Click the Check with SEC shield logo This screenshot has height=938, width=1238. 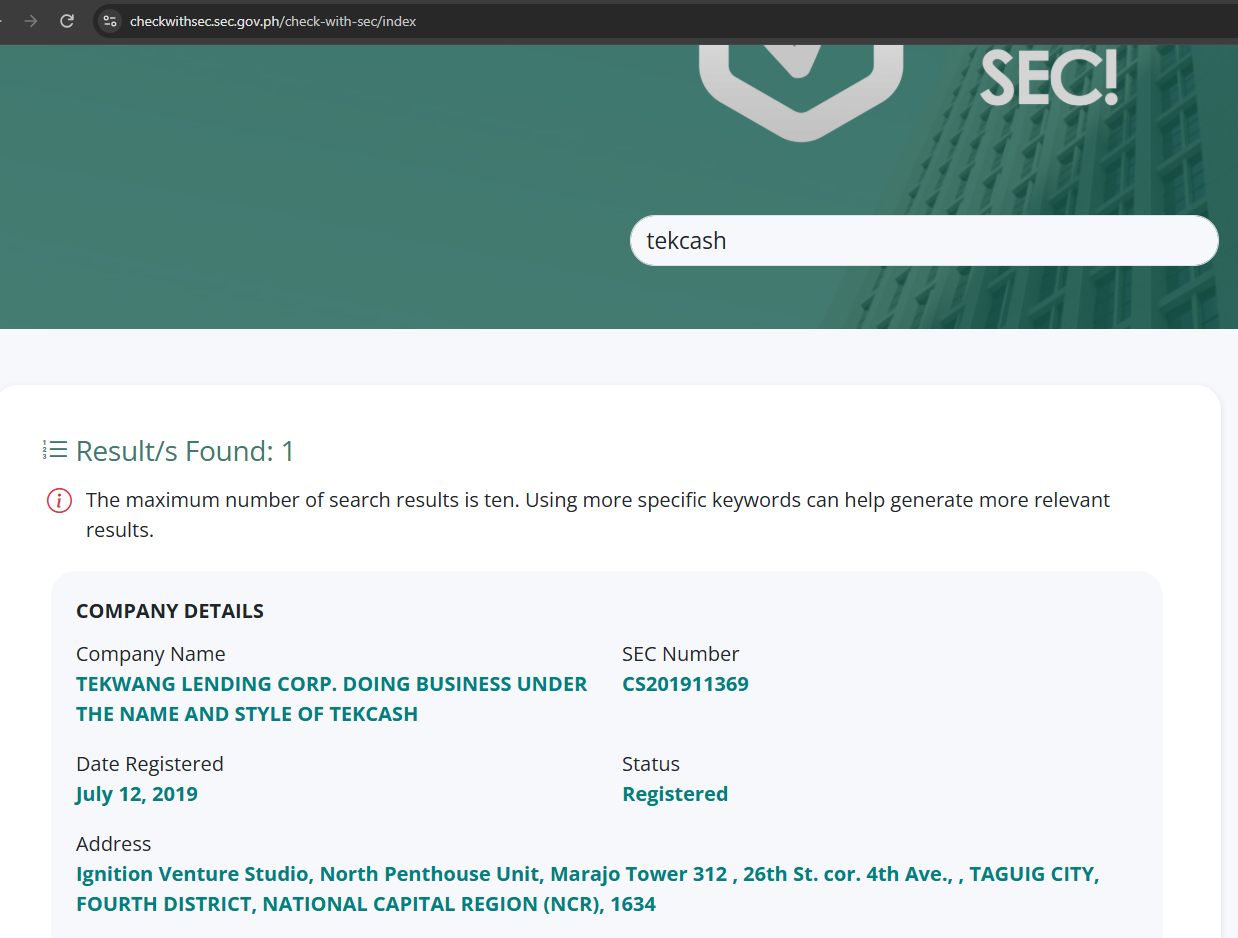(800, 92)
